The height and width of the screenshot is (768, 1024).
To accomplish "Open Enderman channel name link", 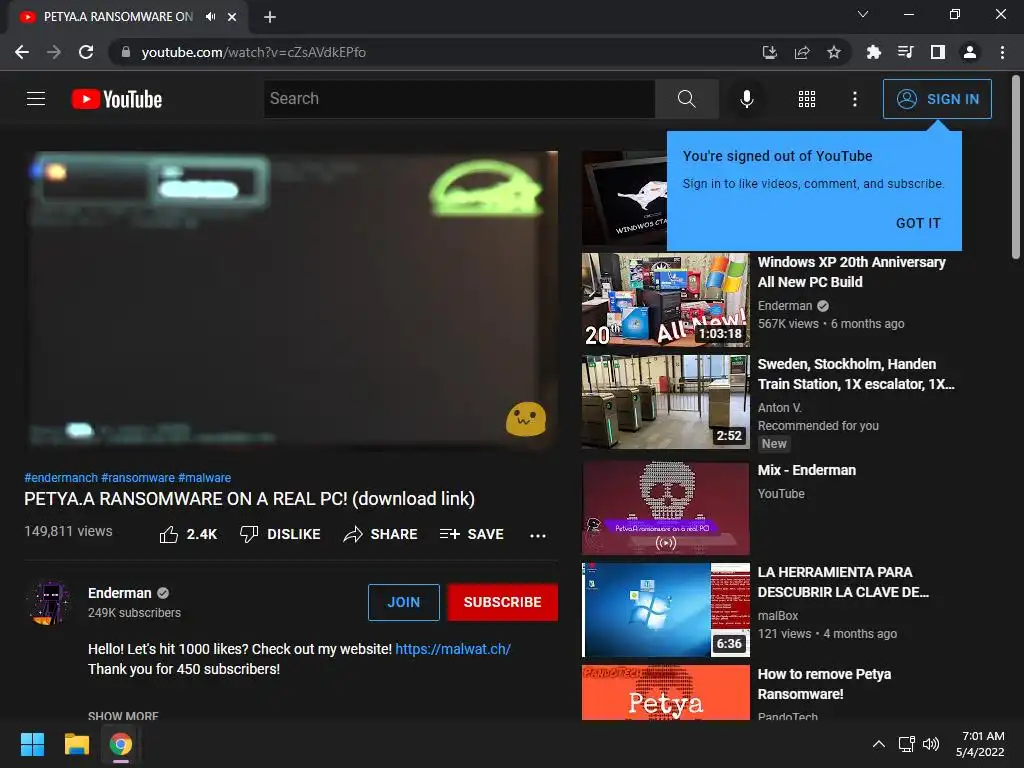I will point(120,593).
